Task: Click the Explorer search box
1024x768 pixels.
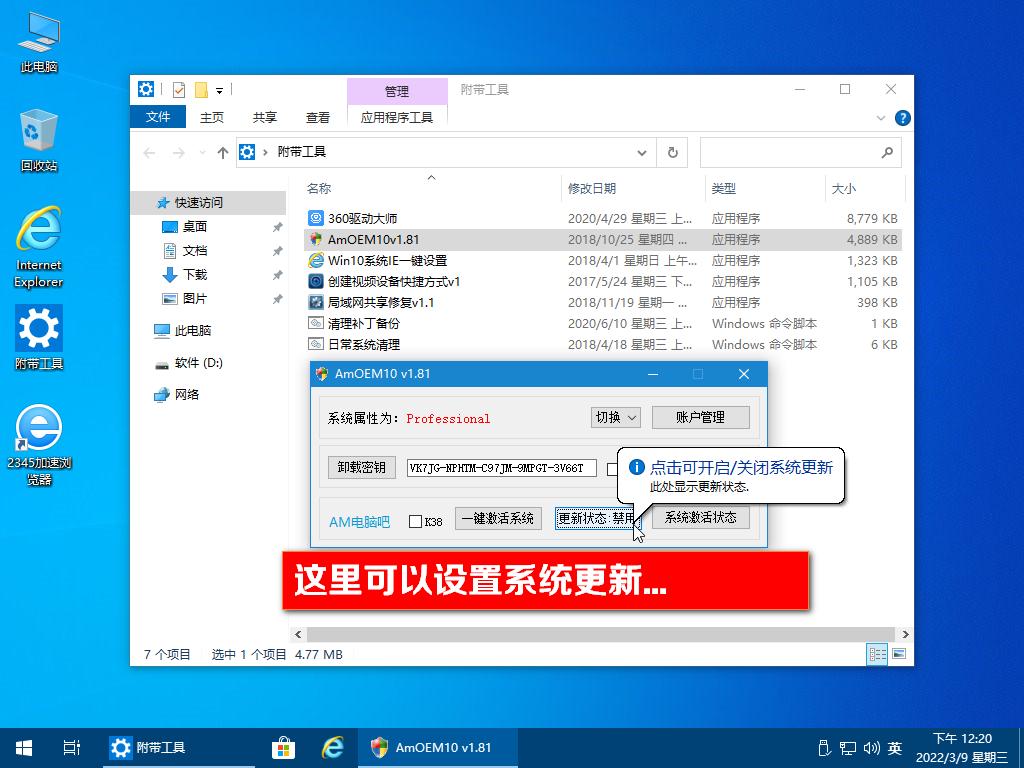Action: pyautogui.click(x=801, y=153)
